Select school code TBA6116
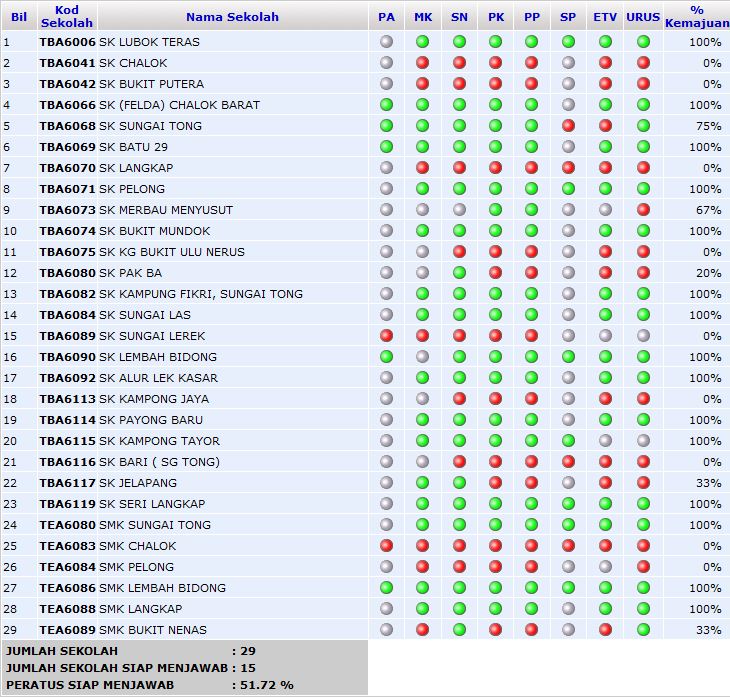The image size is (730, 697). coord(68,462)
